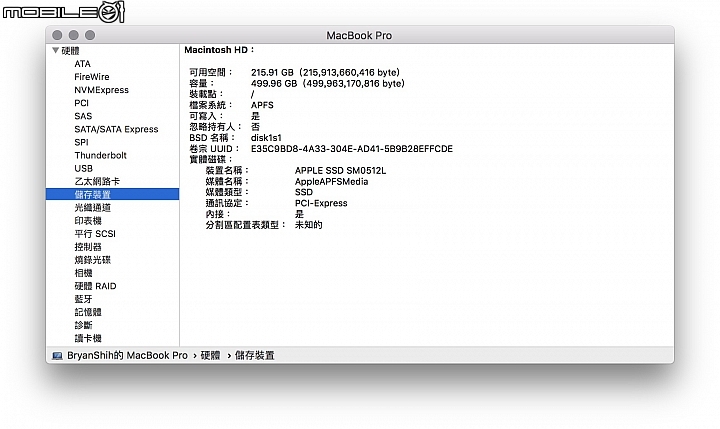Select NVMExpress in the sidebar
Image resolution: width=720 pixels, height=429 pixels.
click(101, 90)
